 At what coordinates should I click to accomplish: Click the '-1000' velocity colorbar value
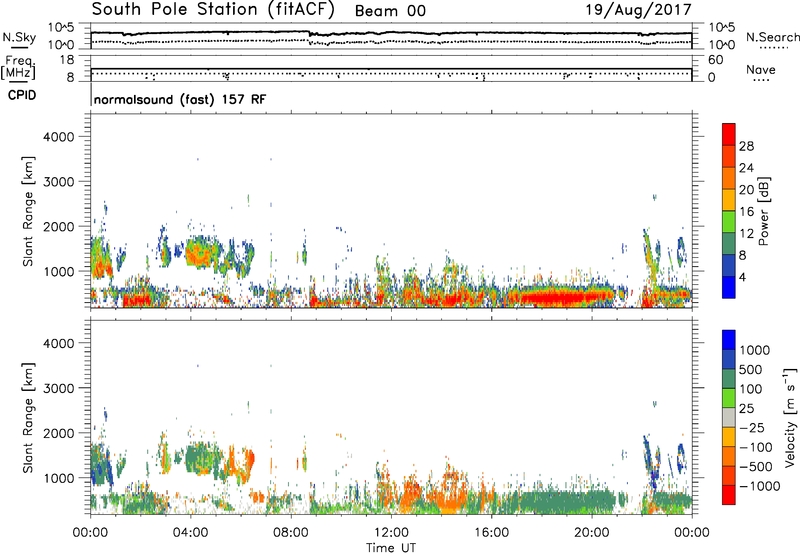click(760, 486)
